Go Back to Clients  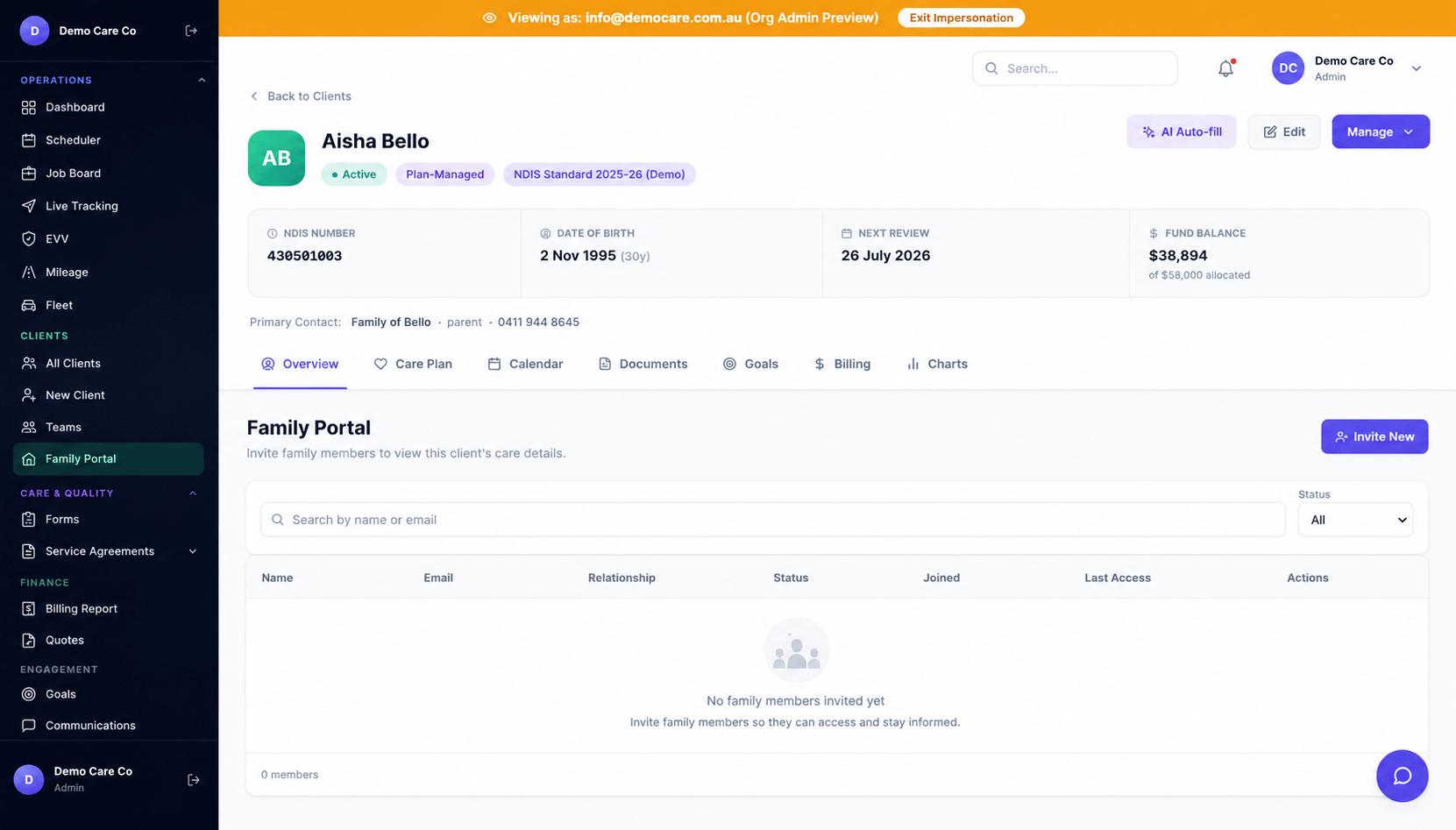pyautogui.click(x=301, y=96)
